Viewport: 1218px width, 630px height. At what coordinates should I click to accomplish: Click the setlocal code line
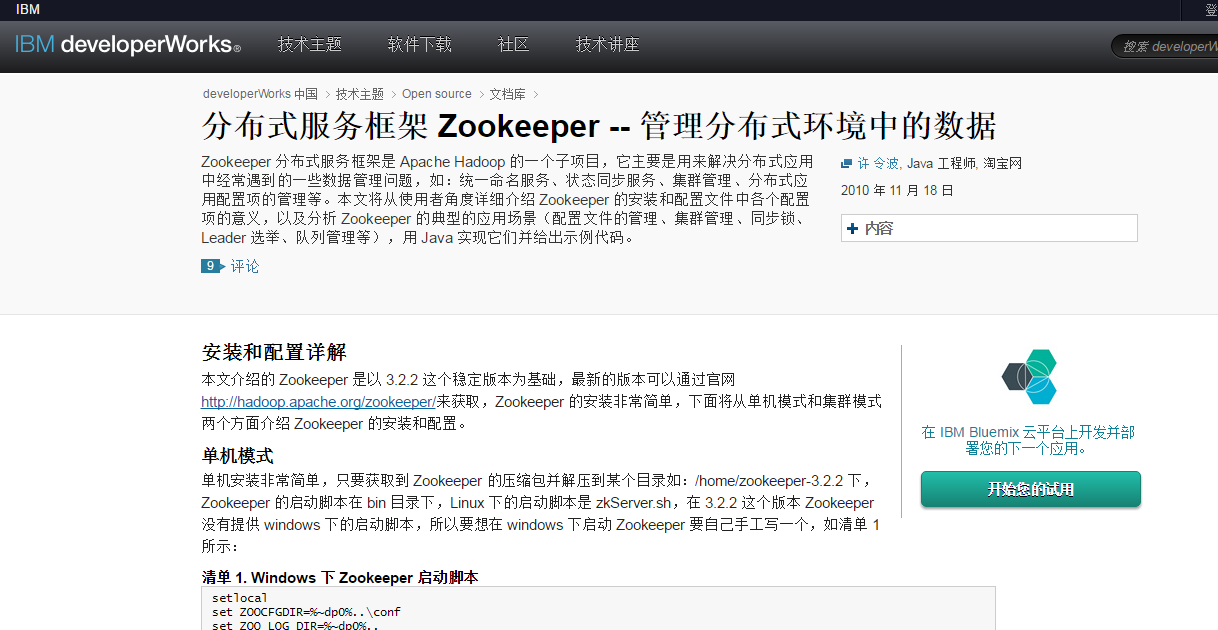pos(240,597)
